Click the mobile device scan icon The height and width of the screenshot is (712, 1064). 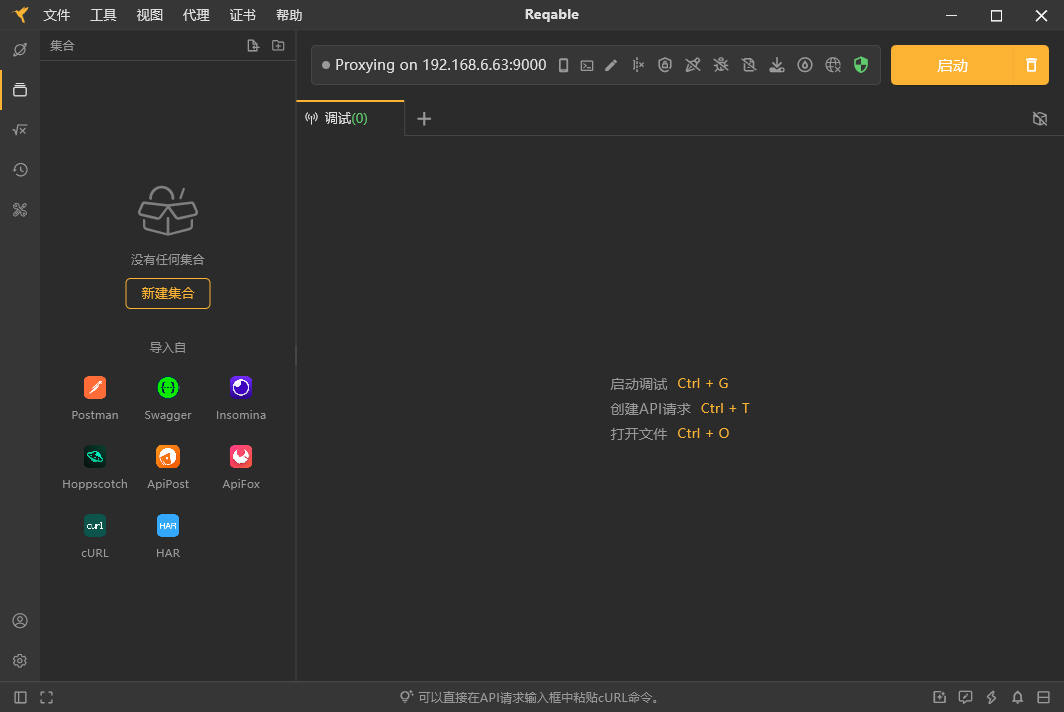click(563, 64)
